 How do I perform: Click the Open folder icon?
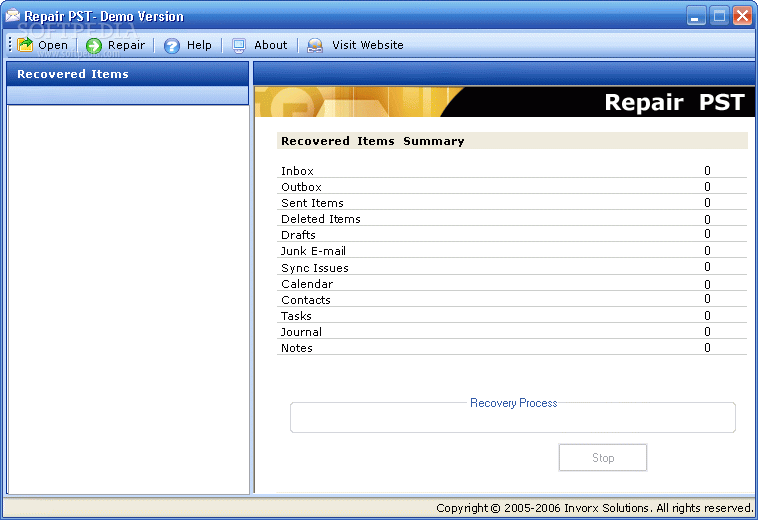pyautogui.click(x=25, y=45)
